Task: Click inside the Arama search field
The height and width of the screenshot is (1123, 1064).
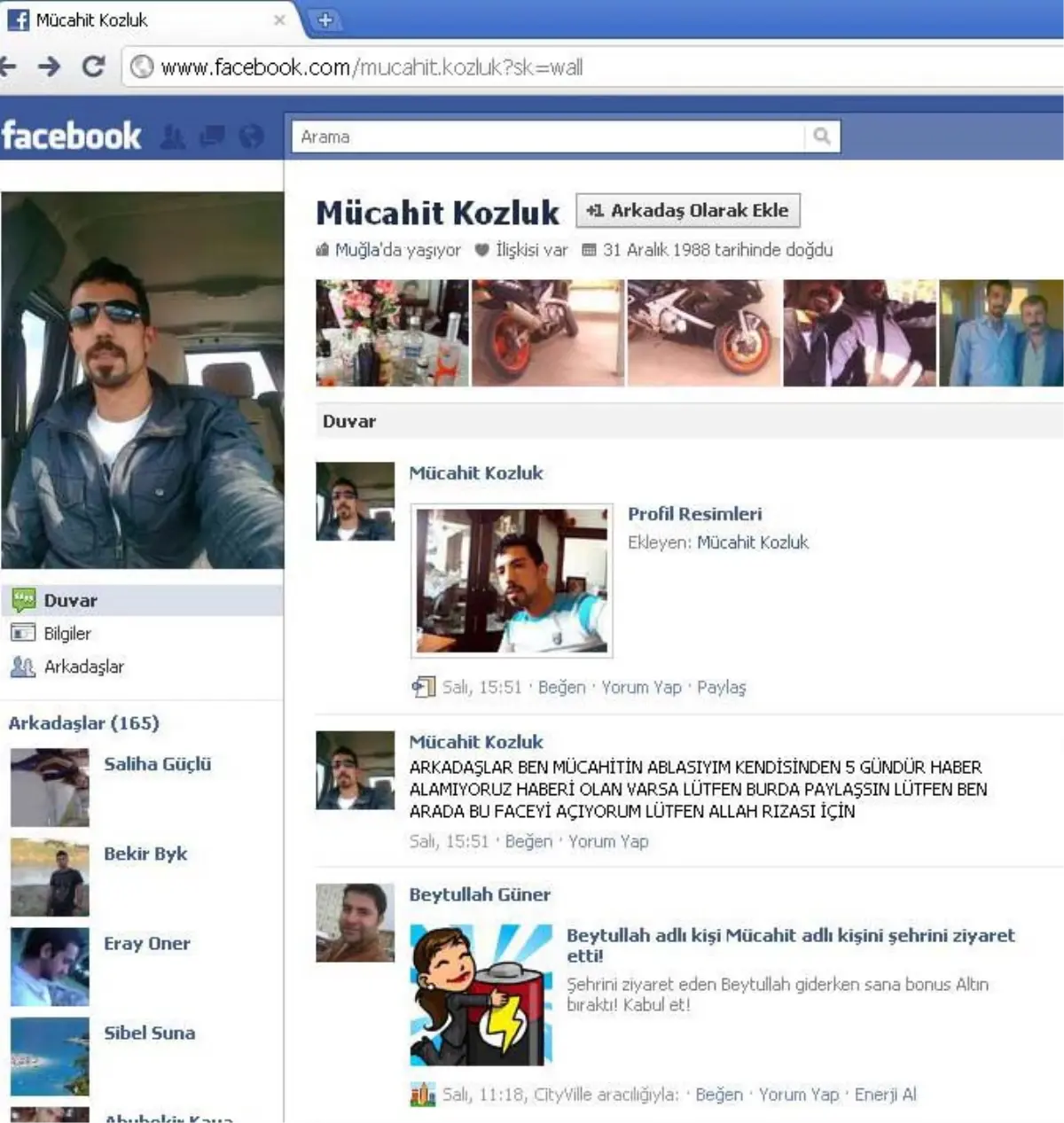Action: tap(532, 136)
